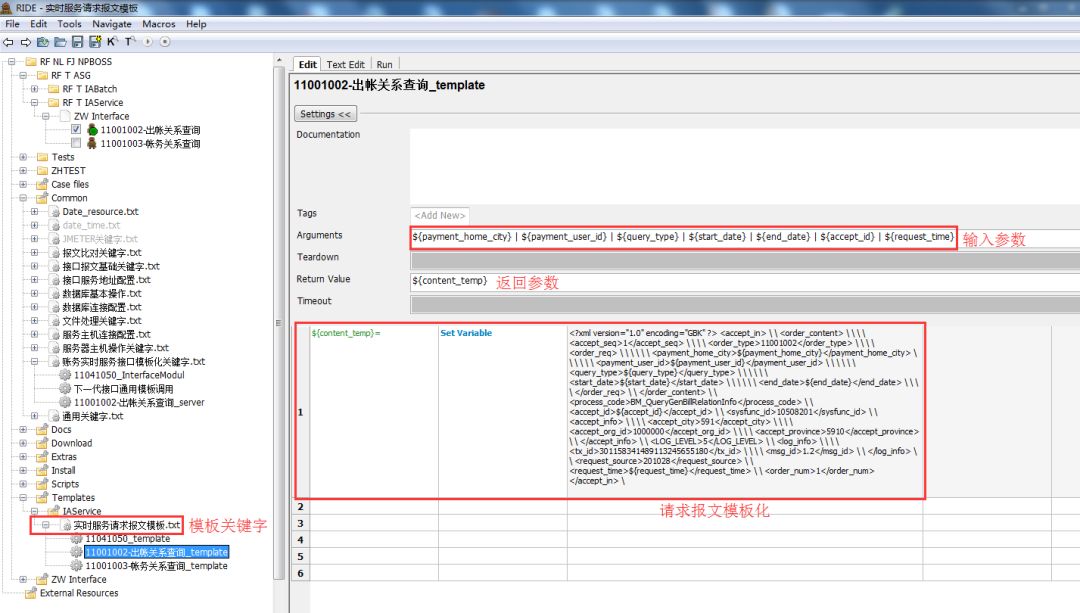
Task: Click the folder icon of External Resources
Action: coord(31,593)
